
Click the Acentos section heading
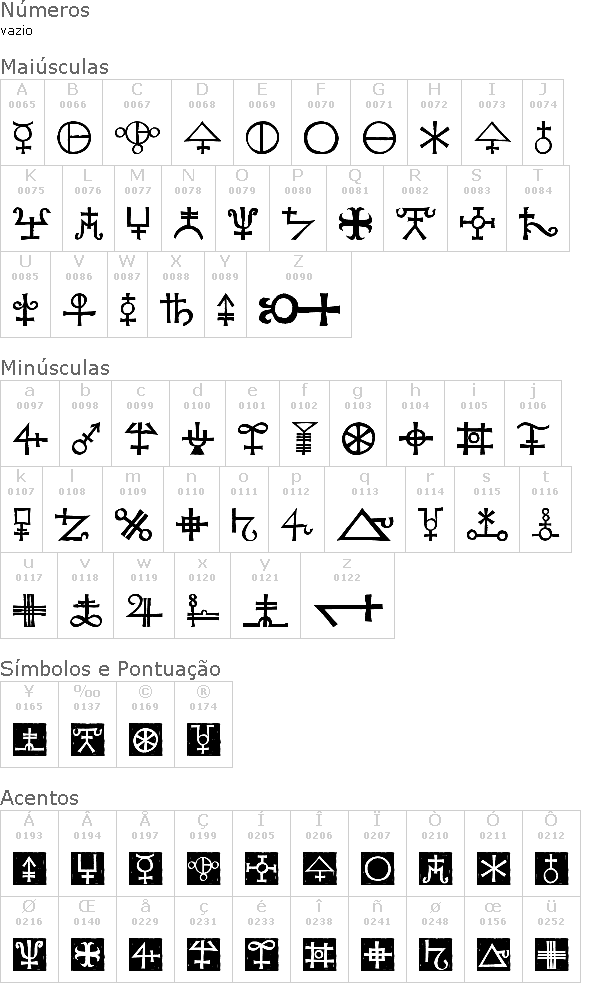[40, 797]
